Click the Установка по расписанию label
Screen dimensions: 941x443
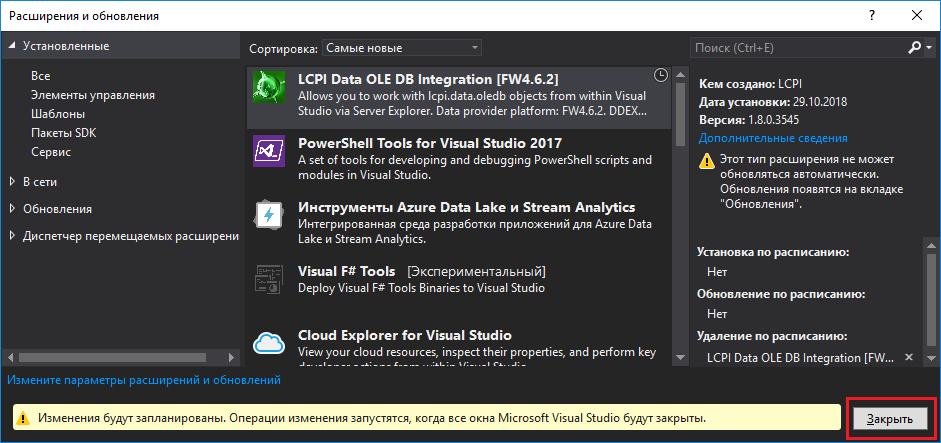773,252
